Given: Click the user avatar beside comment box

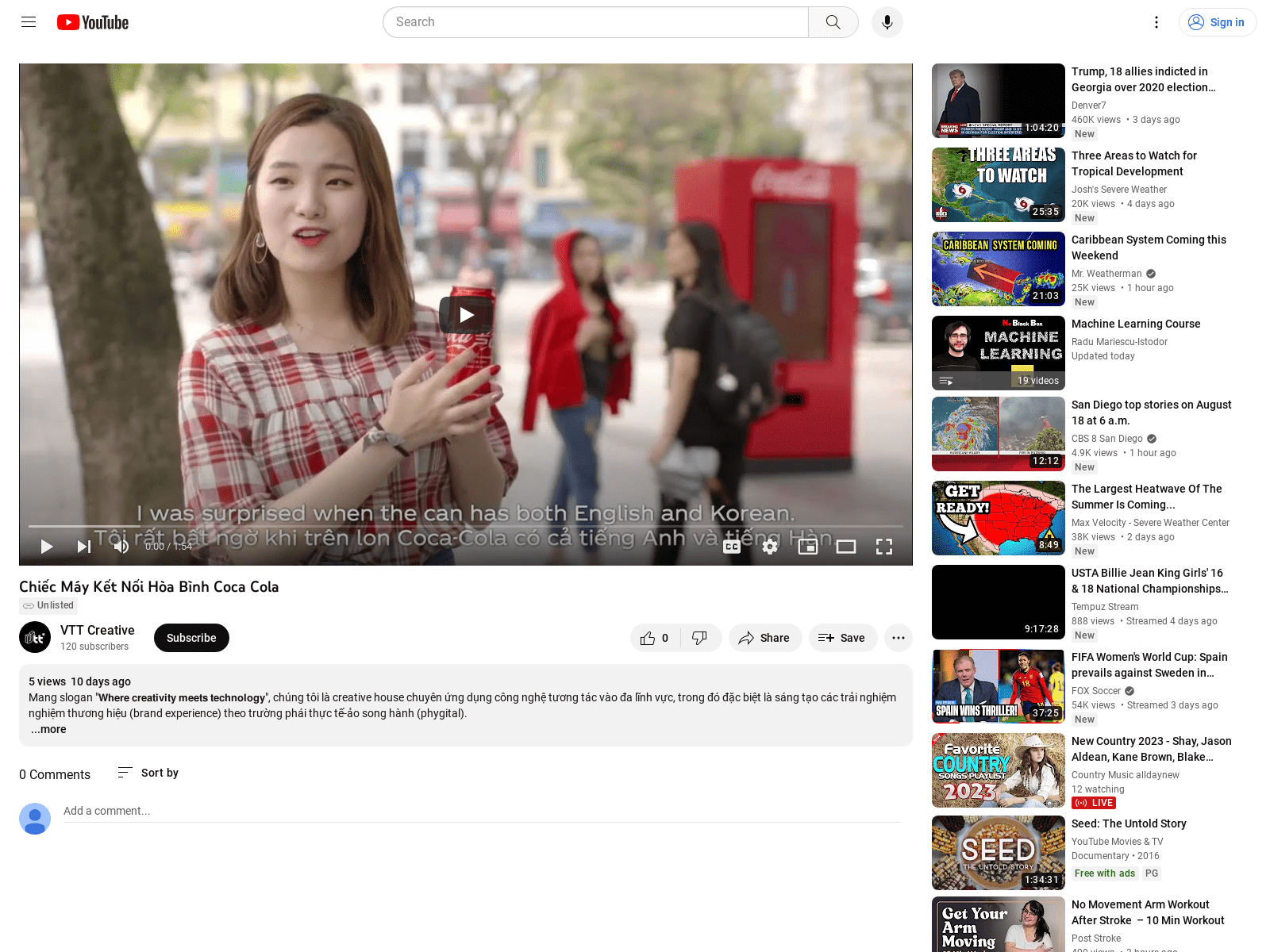Looking at the screenshot, I should [35, 819].
